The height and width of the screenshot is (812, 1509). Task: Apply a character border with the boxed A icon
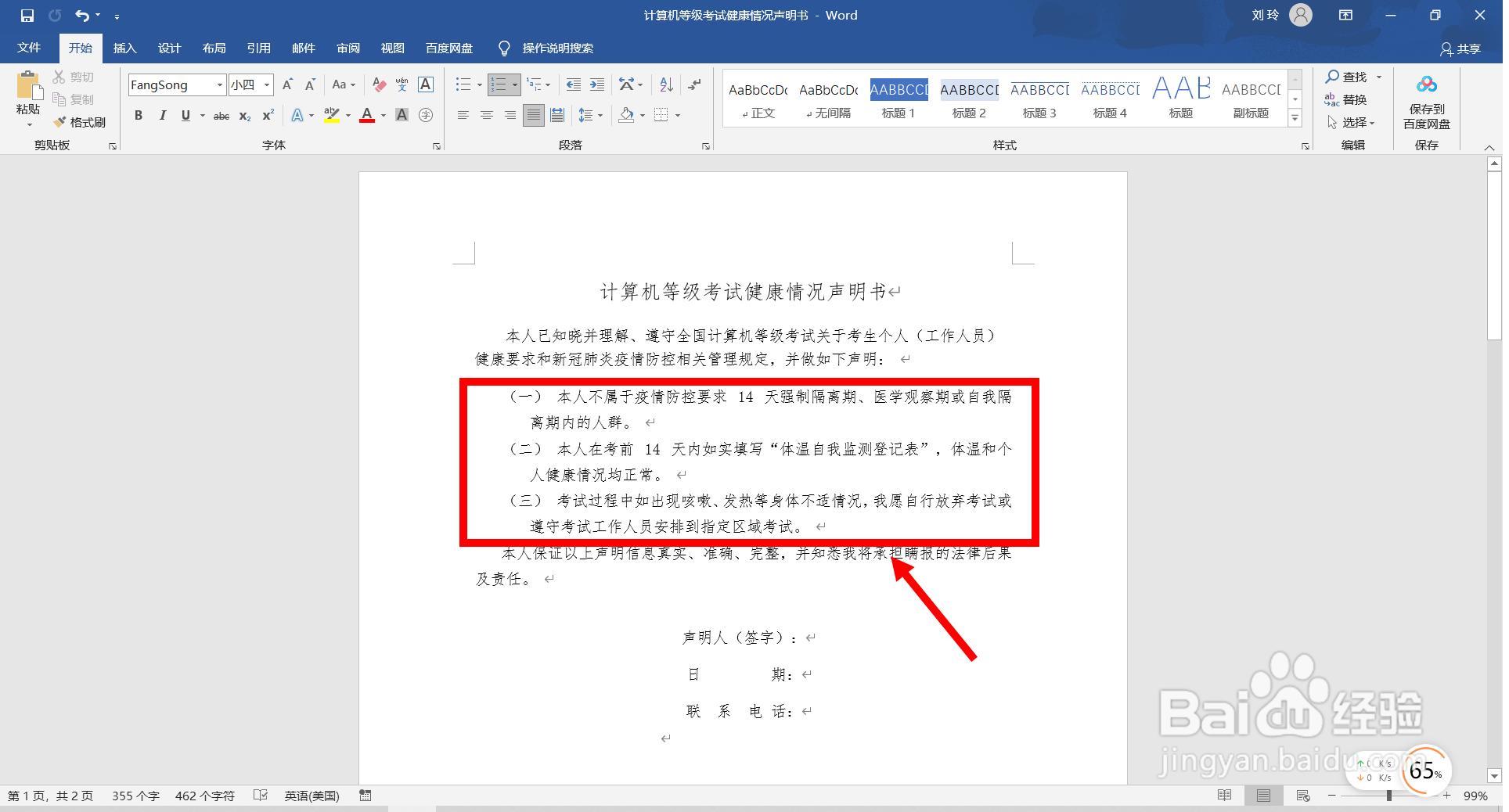click(x=426, y=84)
